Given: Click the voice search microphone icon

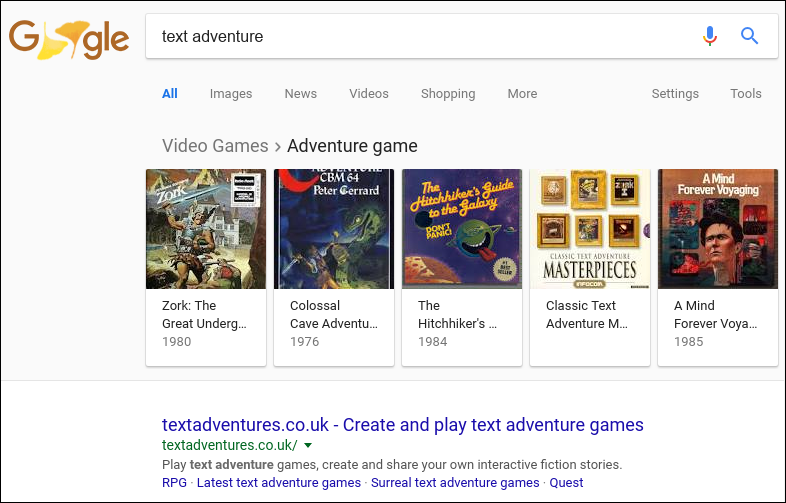Looking at the screenshot, I should tap(709, 36).
